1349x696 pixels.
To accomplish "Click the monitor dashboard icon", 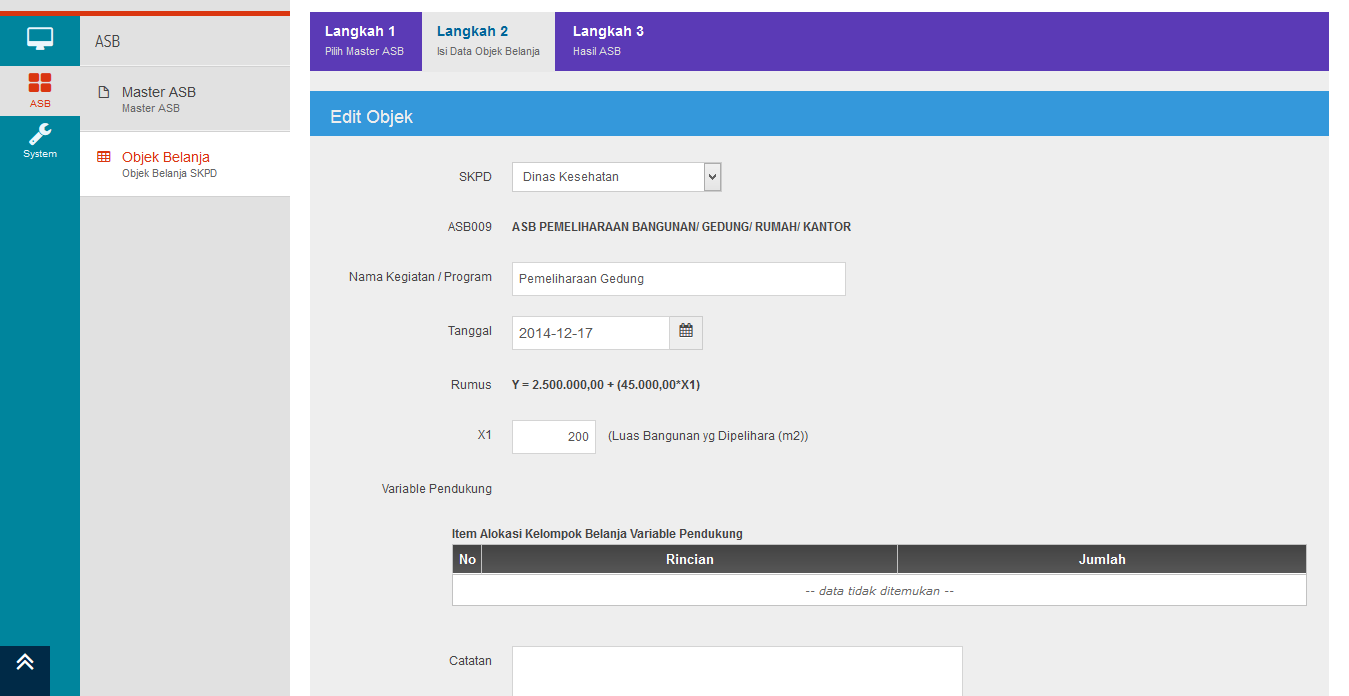I will [40, 39].
